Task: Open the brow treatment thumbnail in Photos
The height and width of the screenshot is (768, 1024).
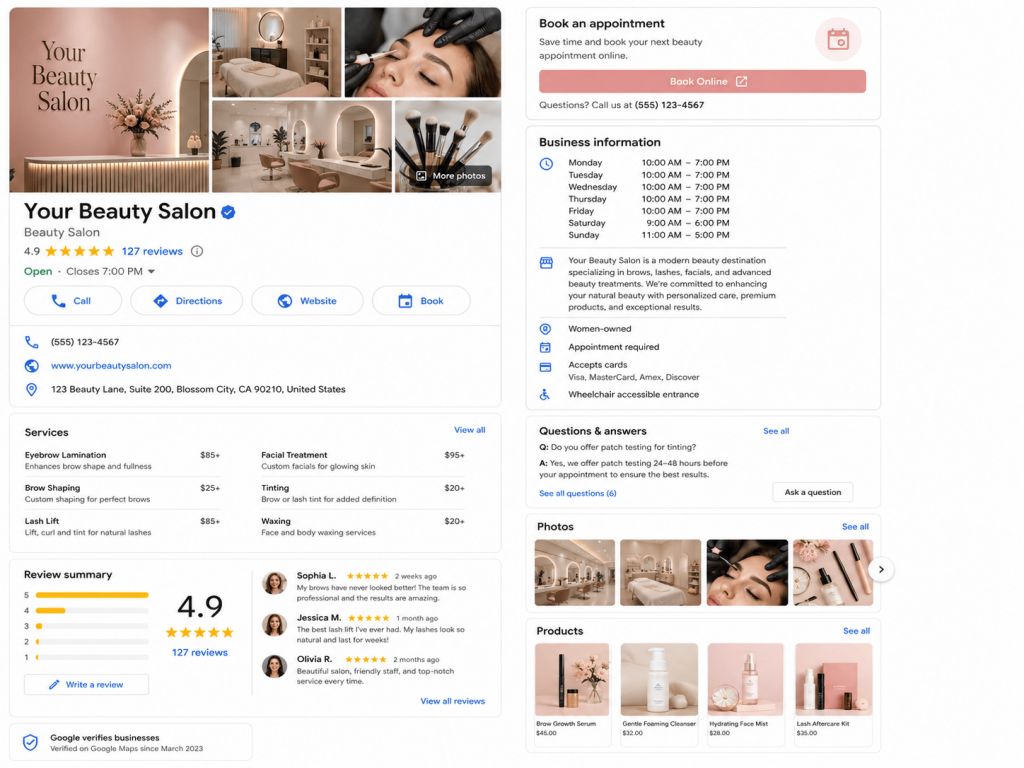Action: click(747, 573)
